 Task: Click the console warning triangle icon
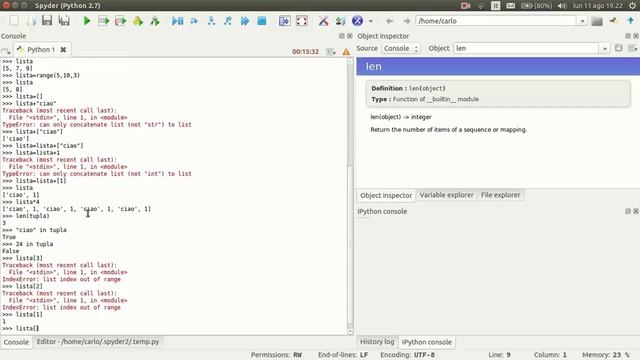[x=346, y=51]
